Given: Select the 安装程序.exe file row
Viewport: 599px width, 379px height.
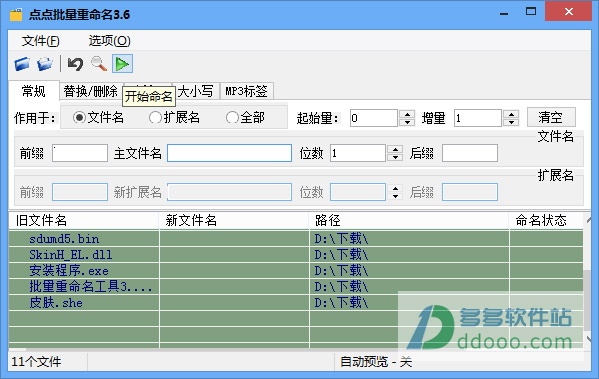Looking at the screenshot, I should (296, 271).
